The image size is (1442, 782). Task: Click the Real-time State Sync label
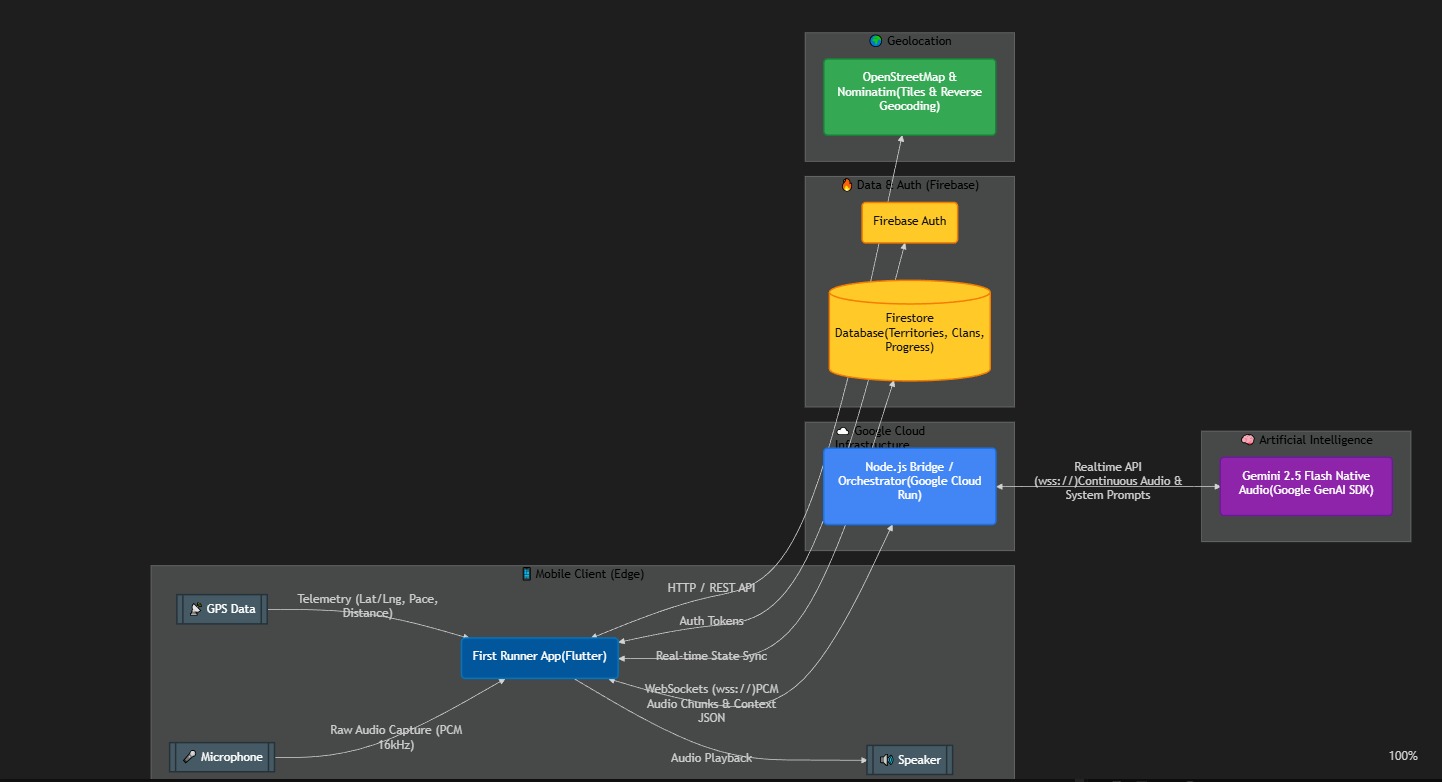[x=711, y=656]
